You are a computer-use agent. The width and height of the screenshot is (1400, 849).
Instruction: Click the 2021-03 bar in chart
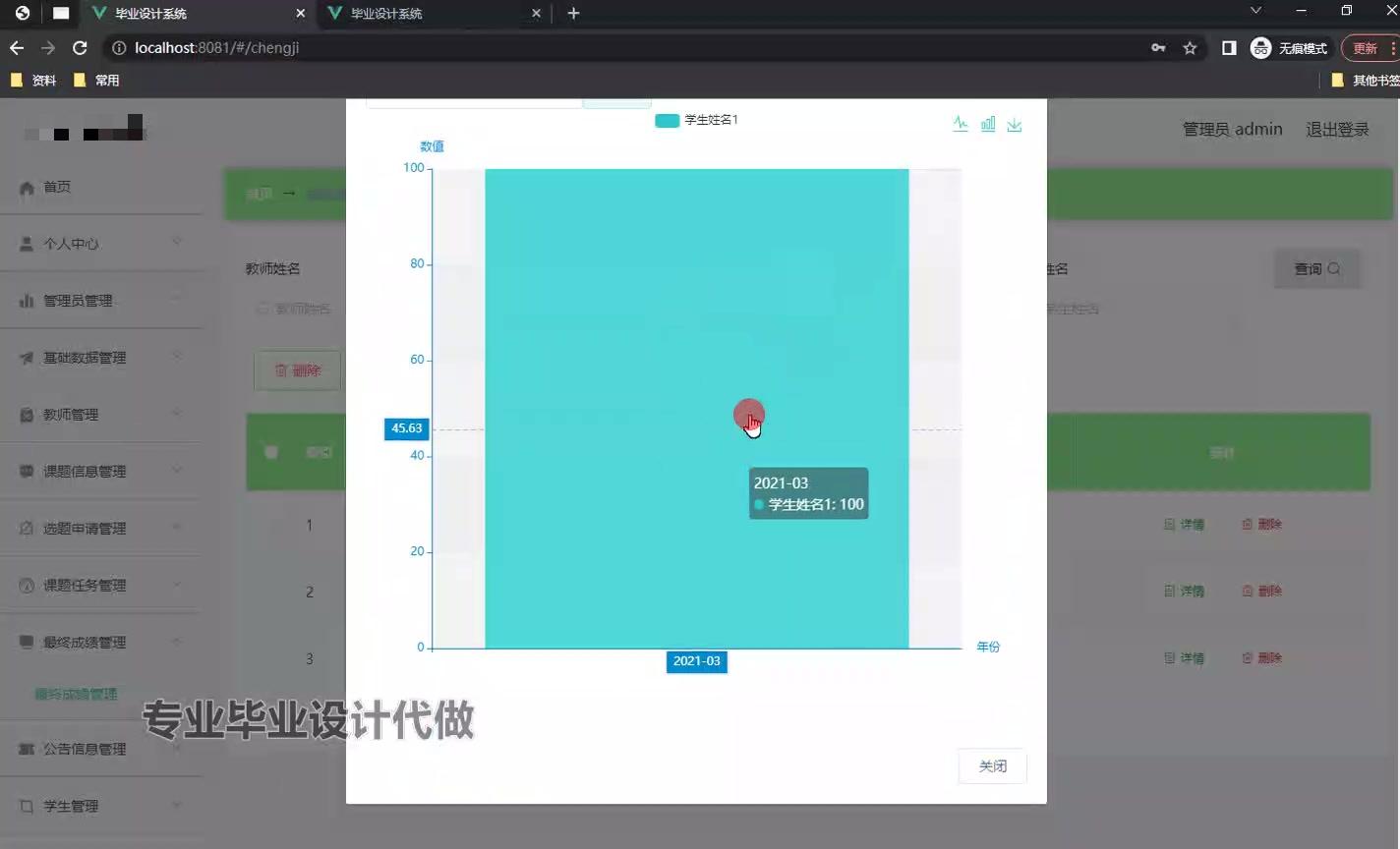click(x=697, y=409)
